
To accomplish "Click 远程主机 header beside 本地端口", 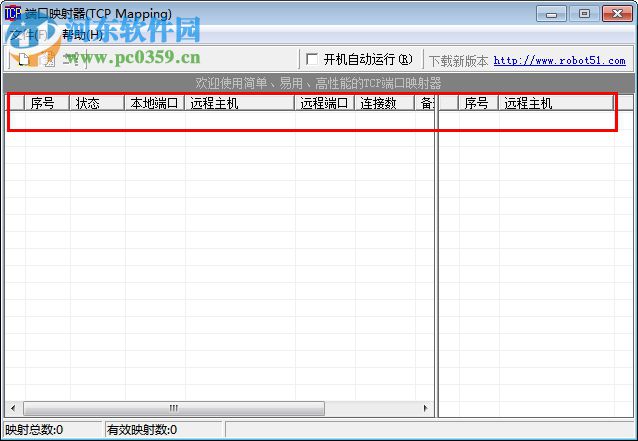I will 239,103.
